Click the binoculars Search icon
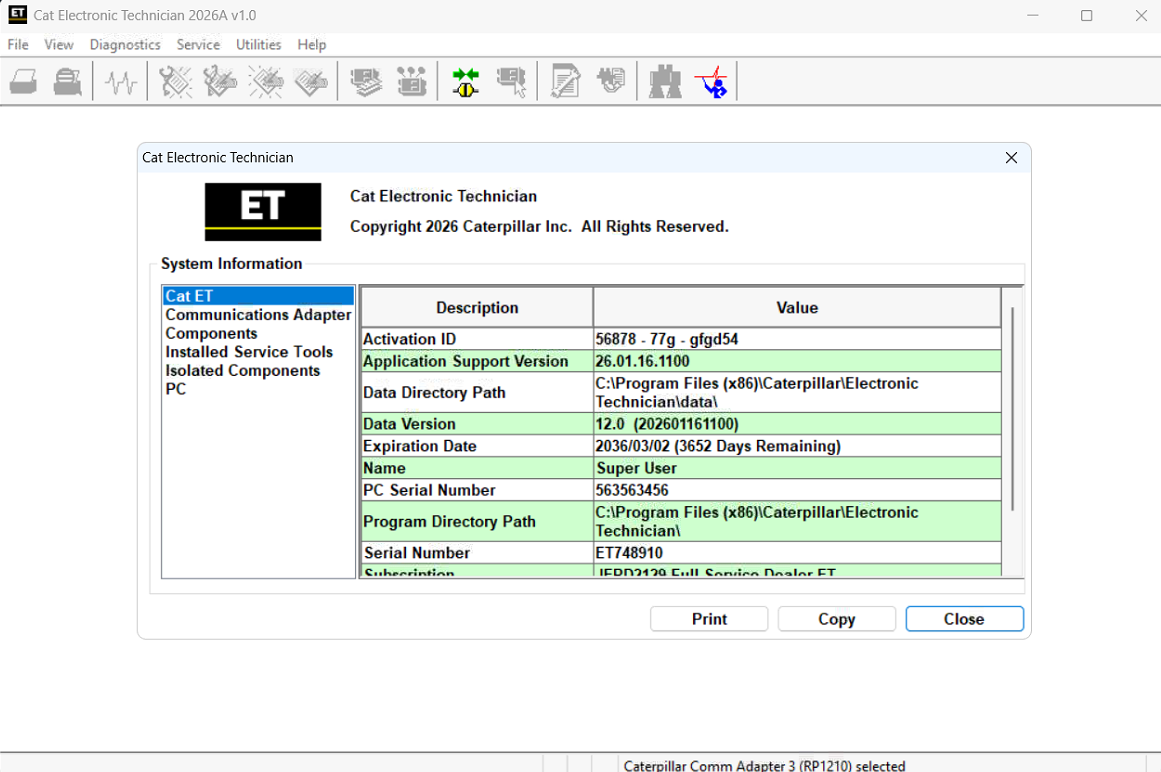This screenshot has width=1161, height=772. pyautogui.click(x=664, y=81)
